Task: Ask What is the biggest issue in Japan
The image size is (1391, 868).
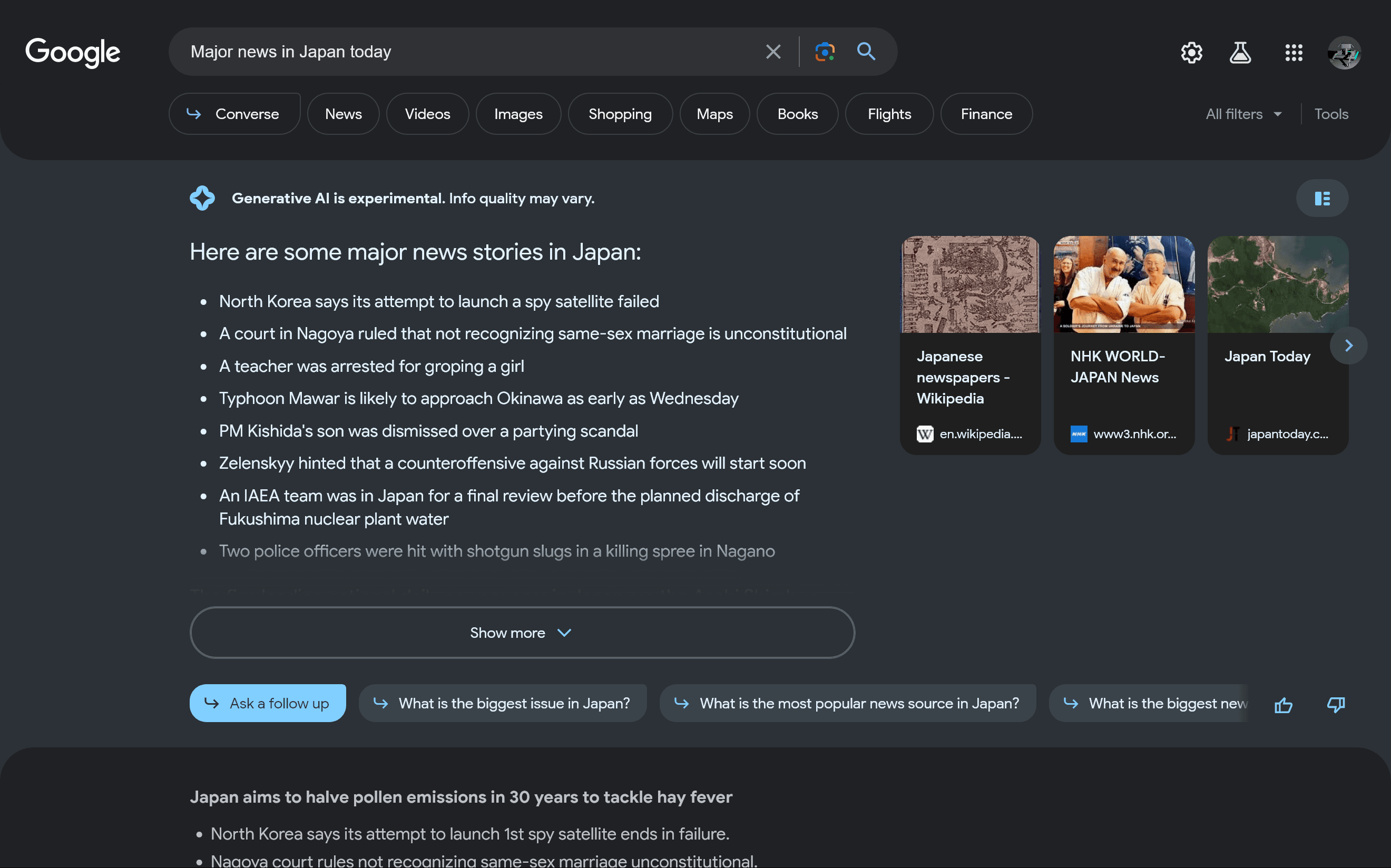Action: pos(503,703)
